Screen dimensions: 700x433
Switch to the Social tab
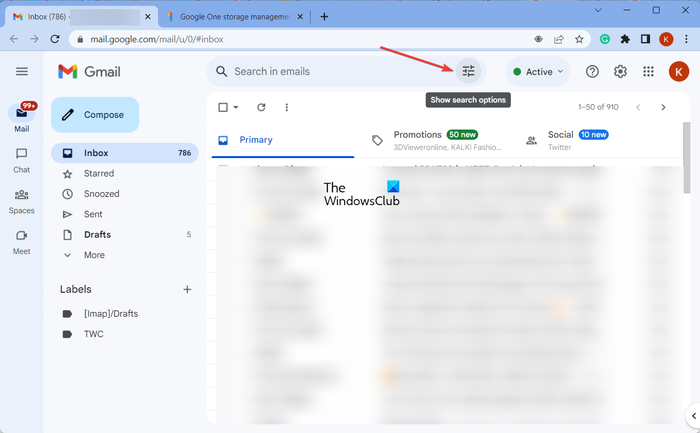(592, 140)
